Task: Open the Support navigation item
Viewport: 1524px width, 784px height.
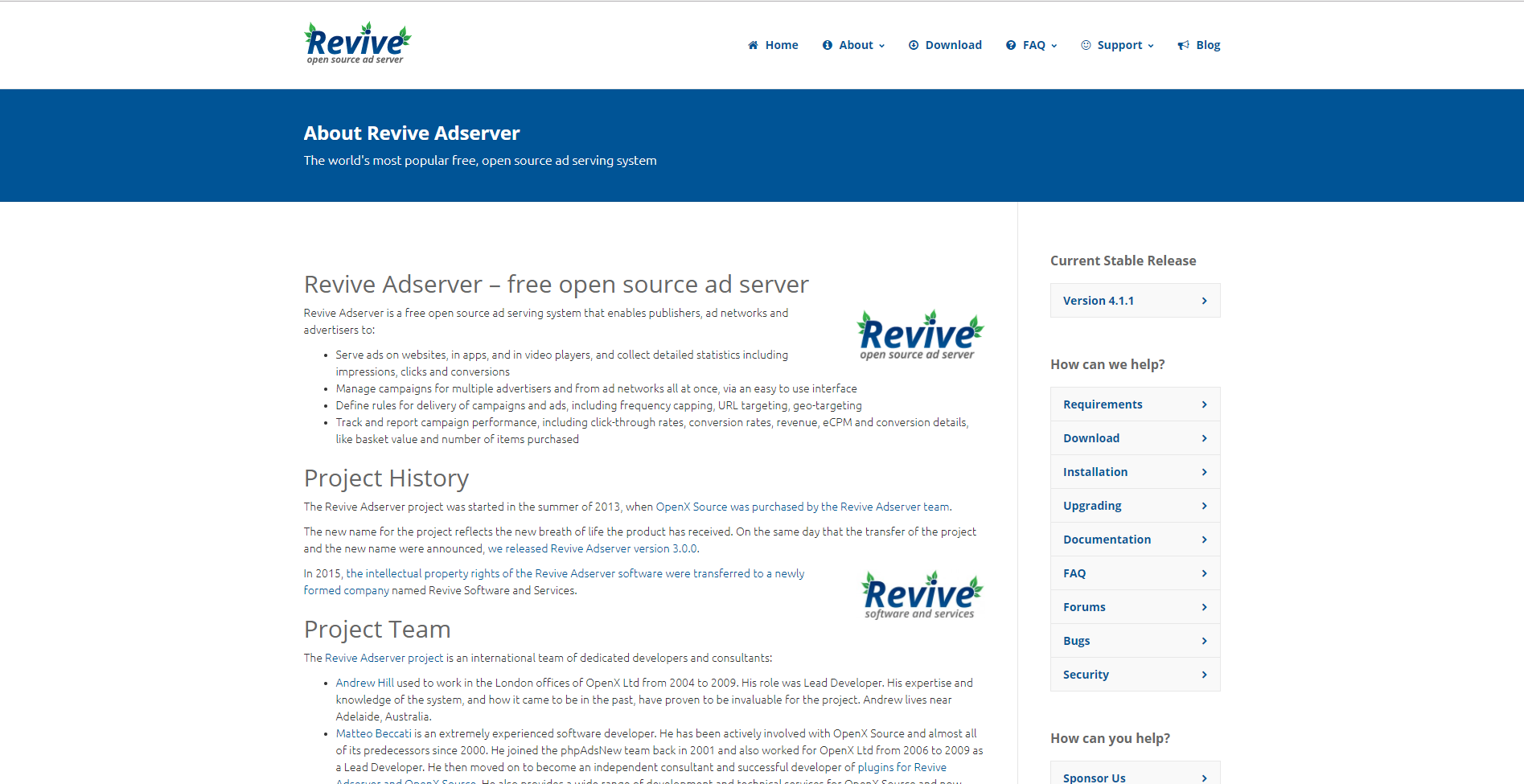Action: [x=1117, y=45]
